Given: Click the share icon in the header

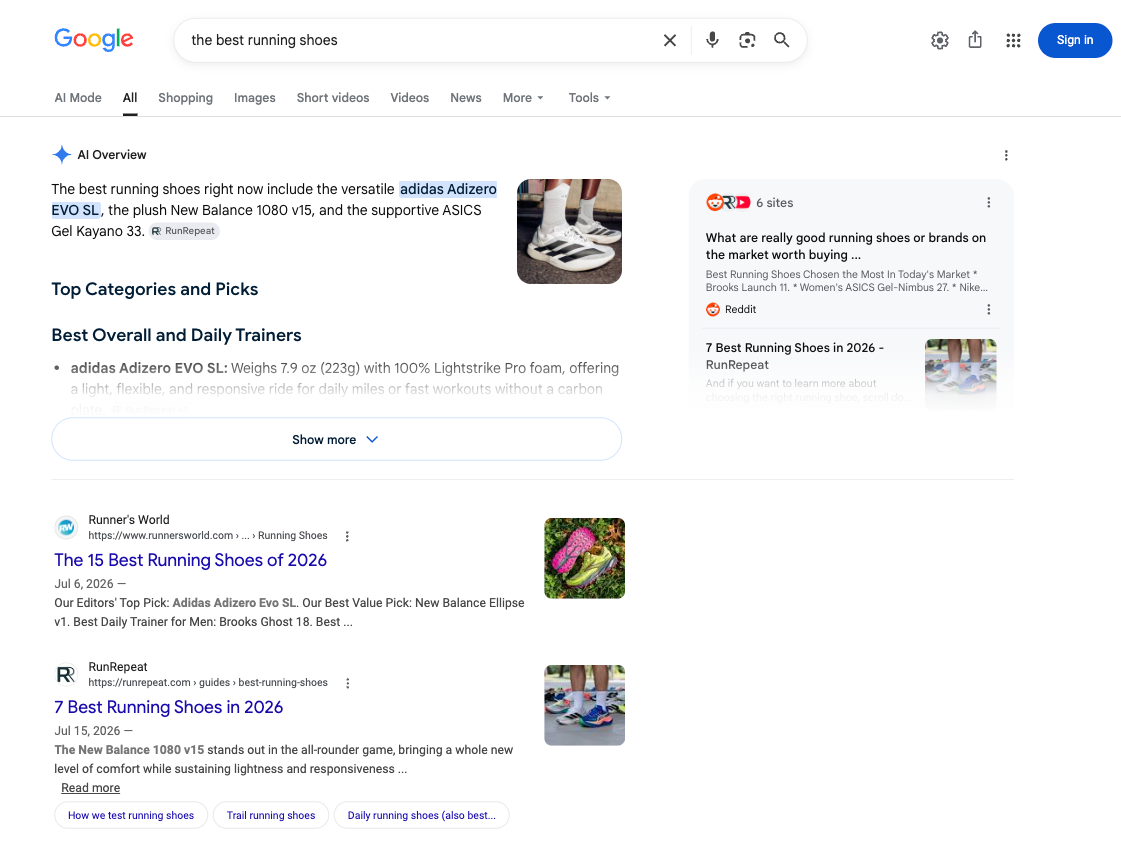Looking at the screenshot, I should pyautogui.click(x=975, y=40).
